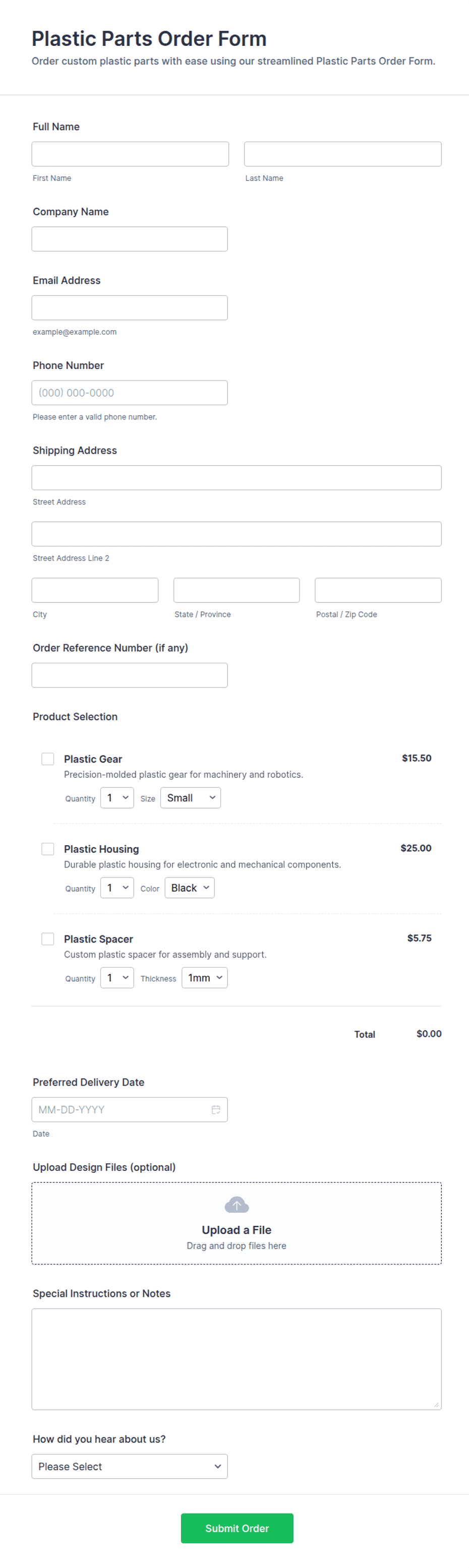
Task: Click the Phone Number field
Action: 130,393
